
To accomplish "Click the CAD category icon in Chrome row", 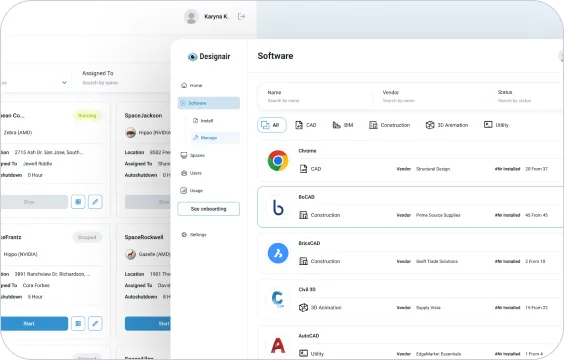I will [303, 169].
